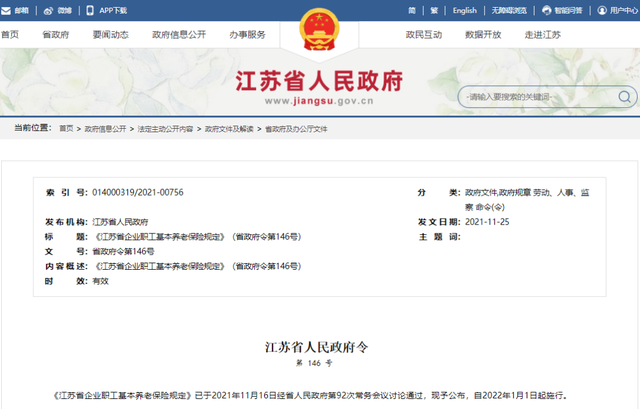Switch language to English
This screenshot has width=640, height=409.
point(464,11)
